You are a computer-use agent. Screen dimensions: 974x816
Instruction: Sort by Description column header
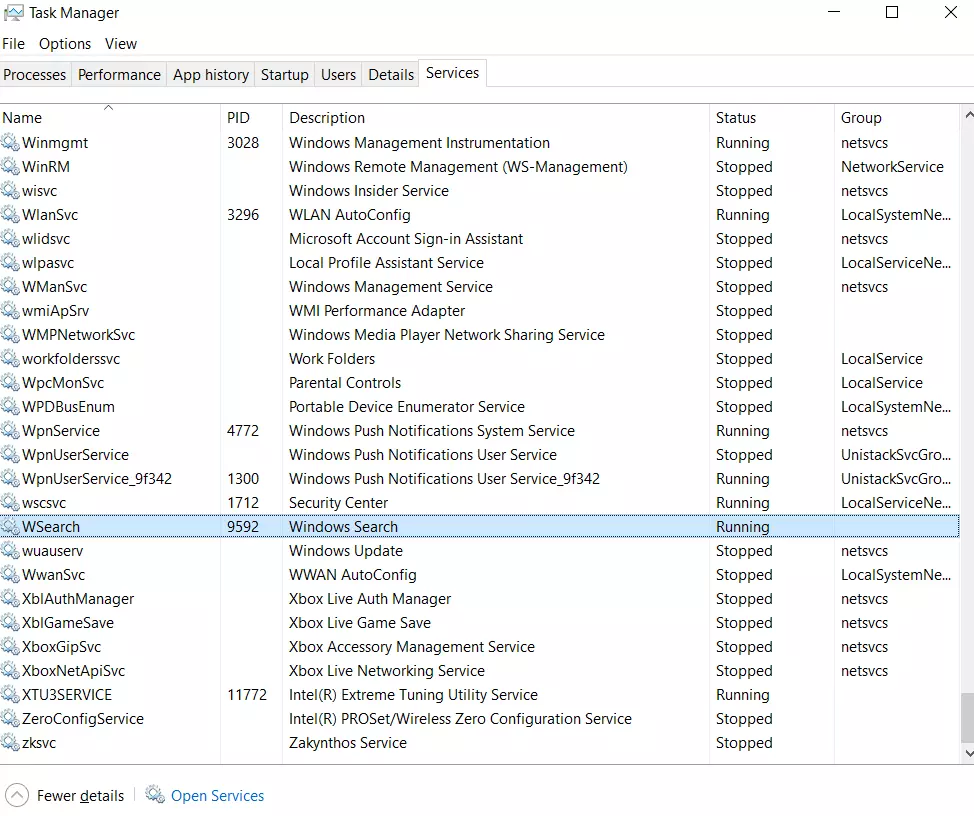click(496, 118)
